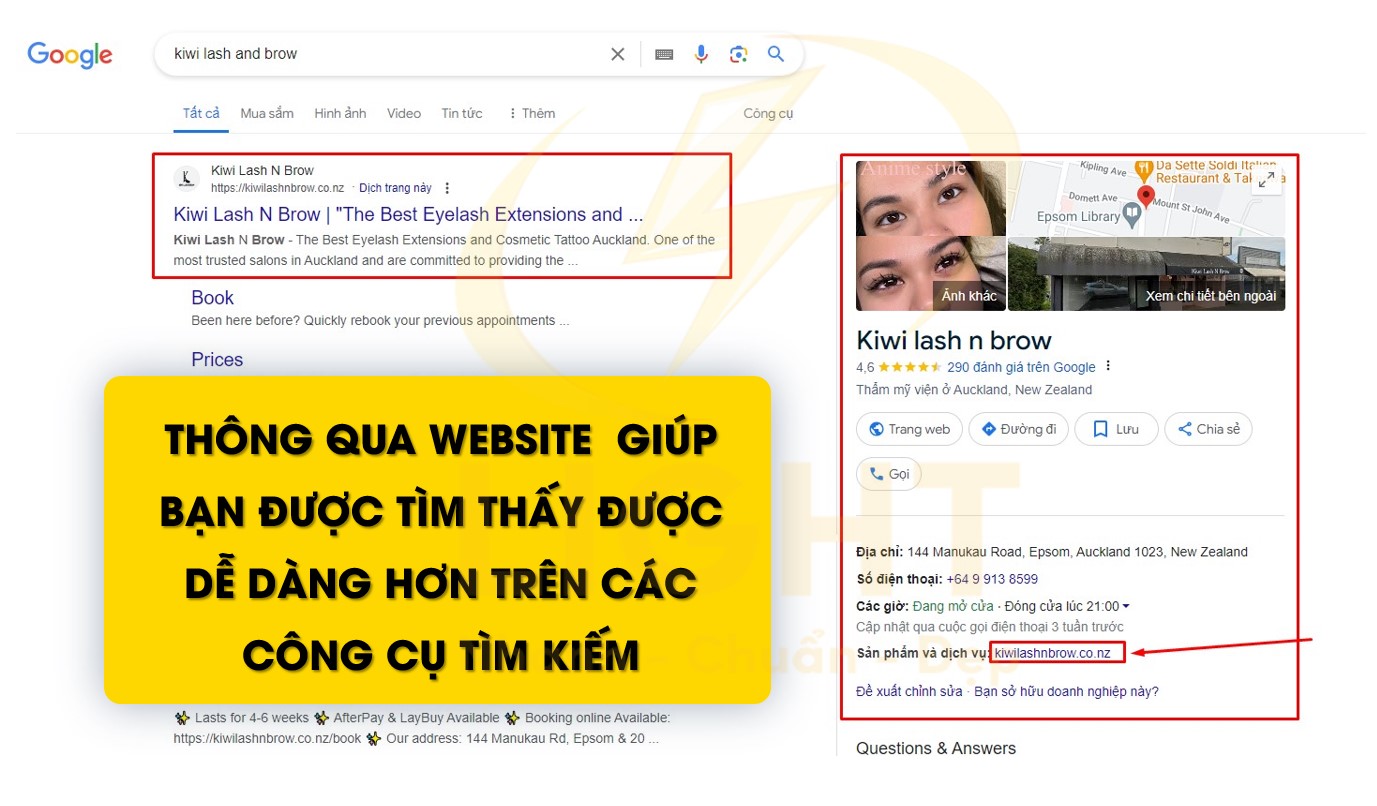Image resolution: width=1377 pixels, height=806 pixels.
Task: Open the Xem chi tiết bên ngoài street photo
Action: coord(1146,274)
